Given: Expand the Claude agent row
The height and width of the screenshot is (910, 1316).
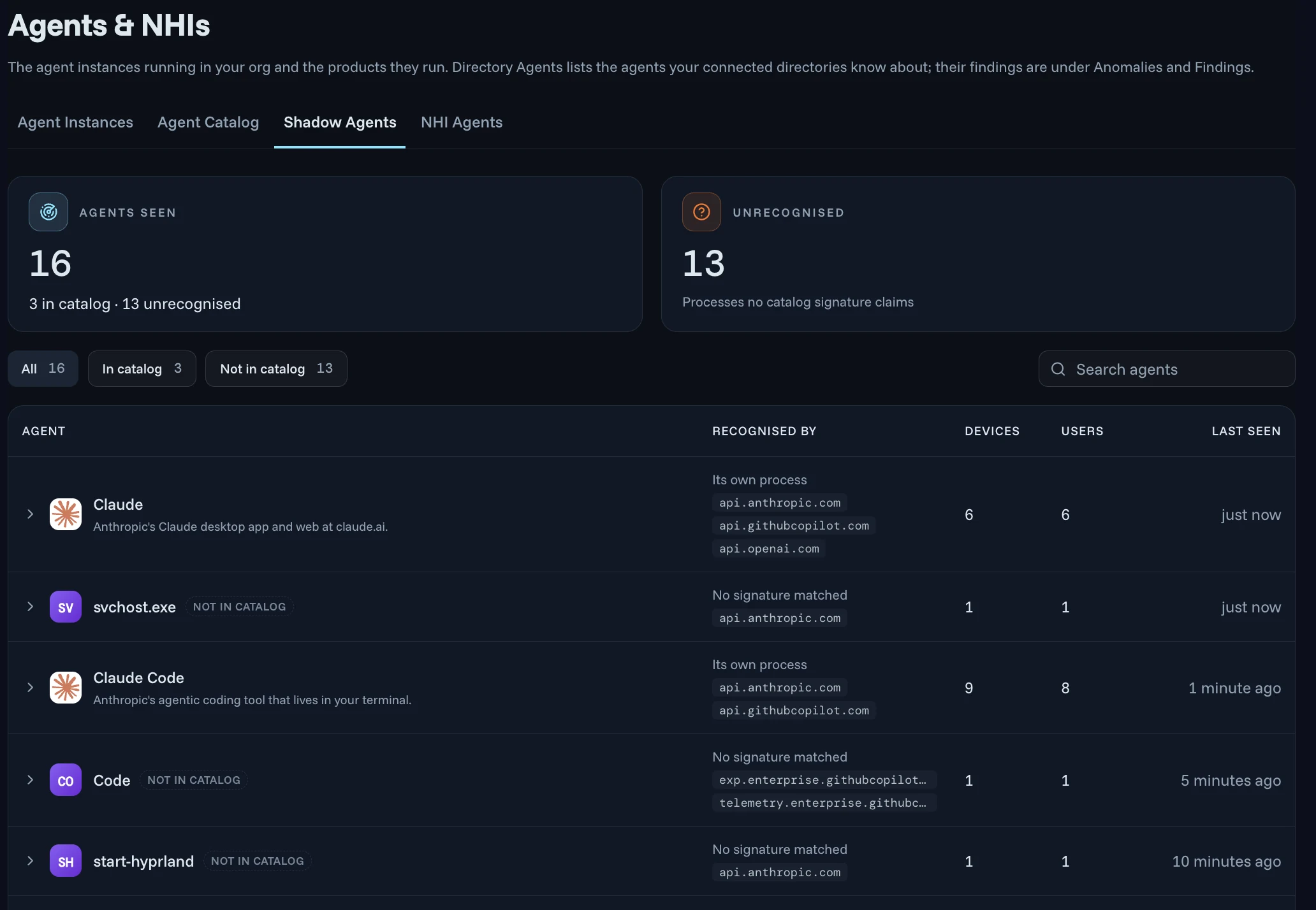Looking at the screenshot, I should [30, 514].
